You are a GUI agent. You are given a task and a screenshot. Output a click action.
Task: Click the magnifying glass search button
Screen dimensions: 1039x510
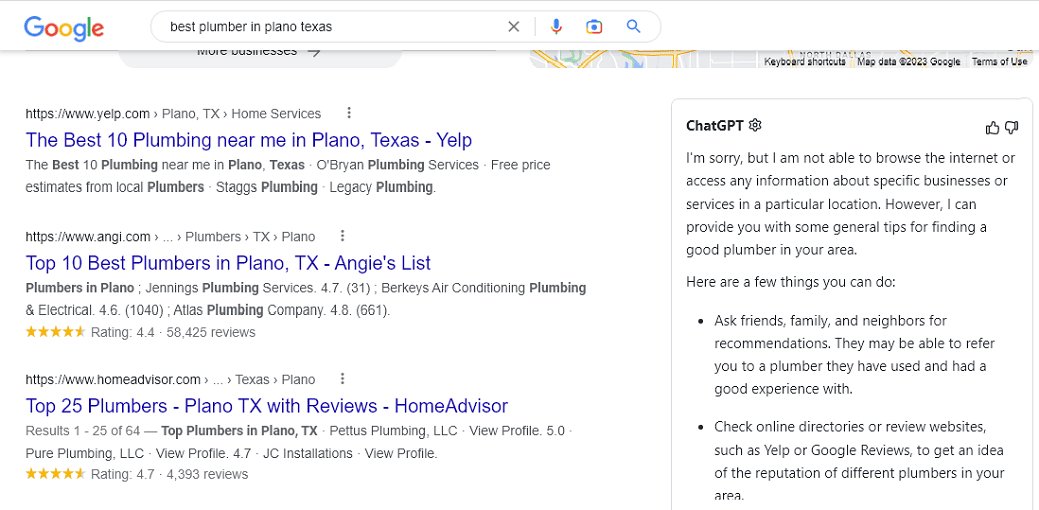tap(633, 26)
